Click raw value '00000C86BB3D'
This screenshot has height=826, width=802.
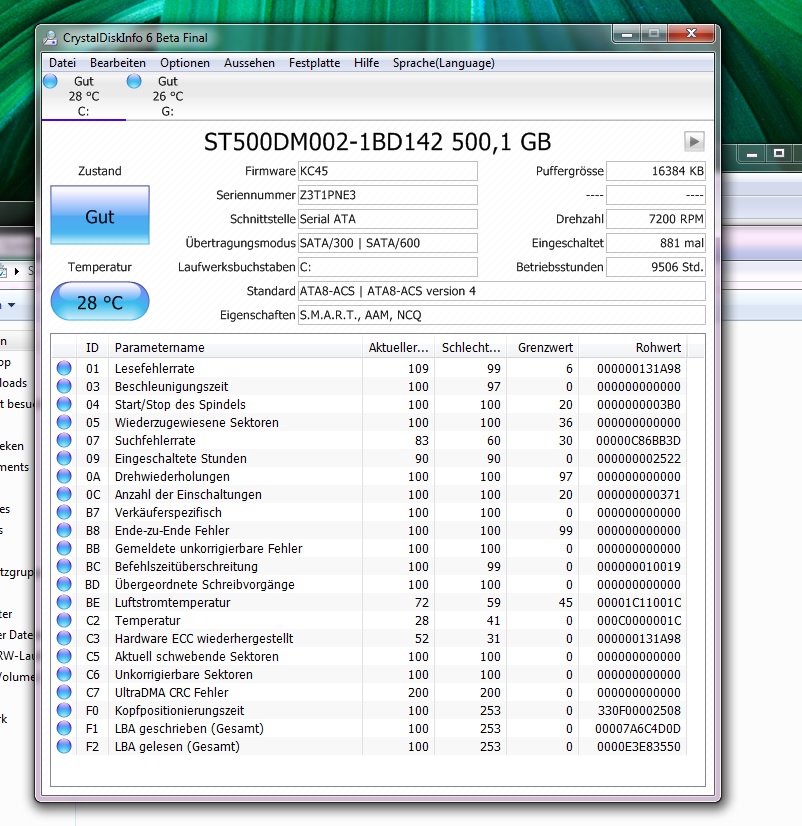[x=638, y=440]
